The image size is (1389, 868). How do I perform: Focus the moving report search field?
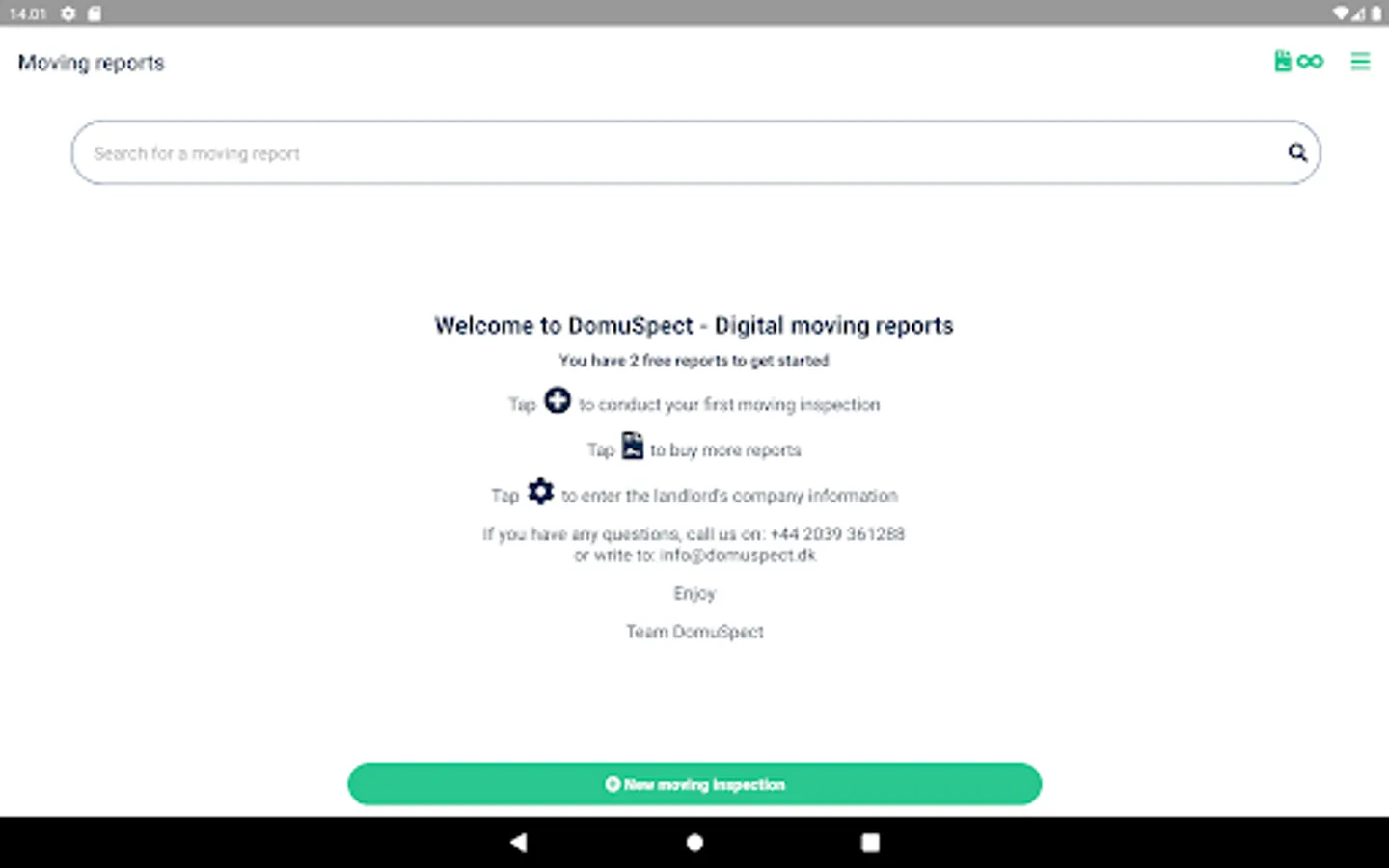coord(695,152)
